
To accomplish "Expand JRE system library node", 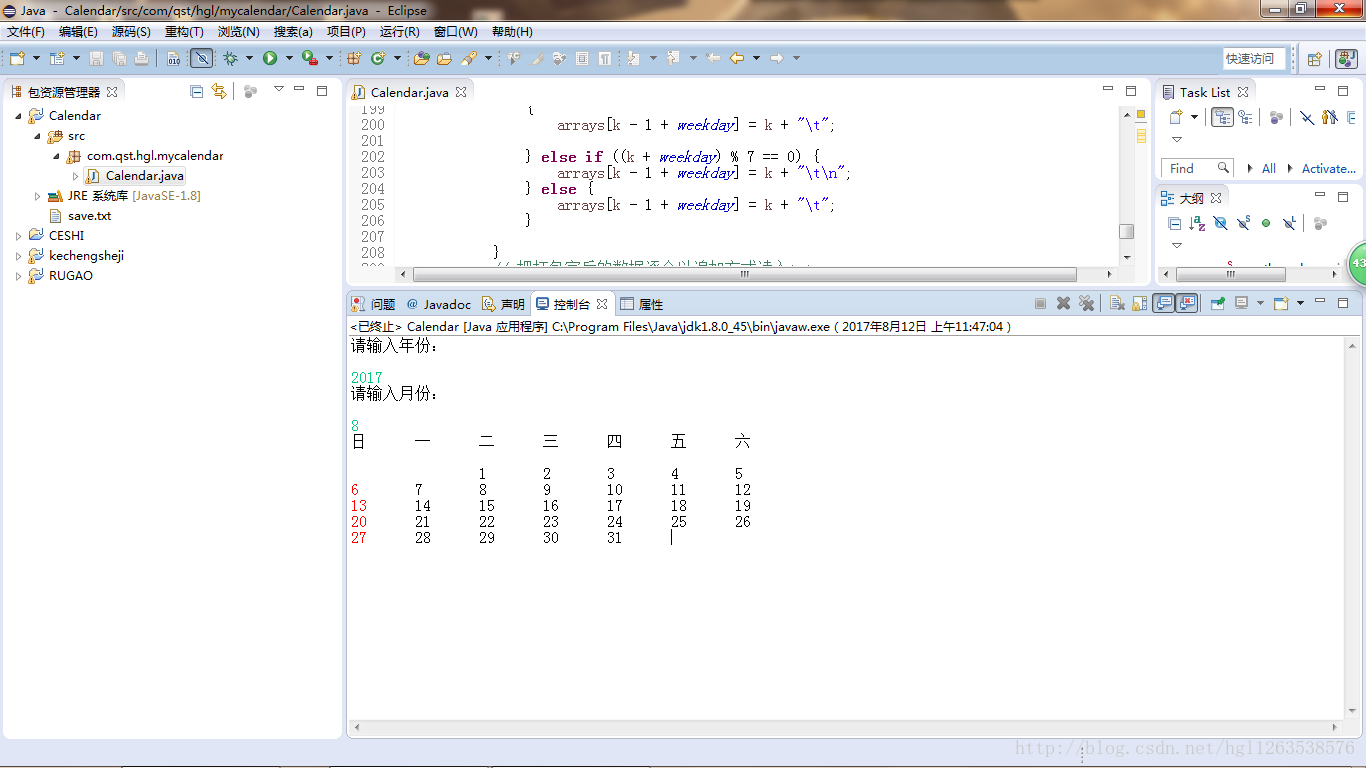I will pyautogui.click(x=37, y=196).
